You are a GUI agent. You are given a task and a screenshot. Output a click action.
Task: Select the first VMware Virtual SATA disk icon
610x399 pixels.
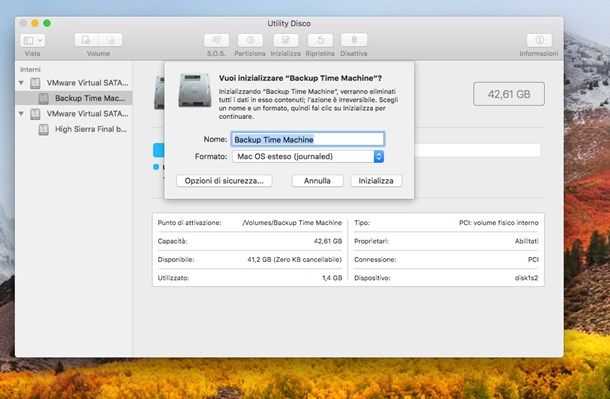(35, 82)
